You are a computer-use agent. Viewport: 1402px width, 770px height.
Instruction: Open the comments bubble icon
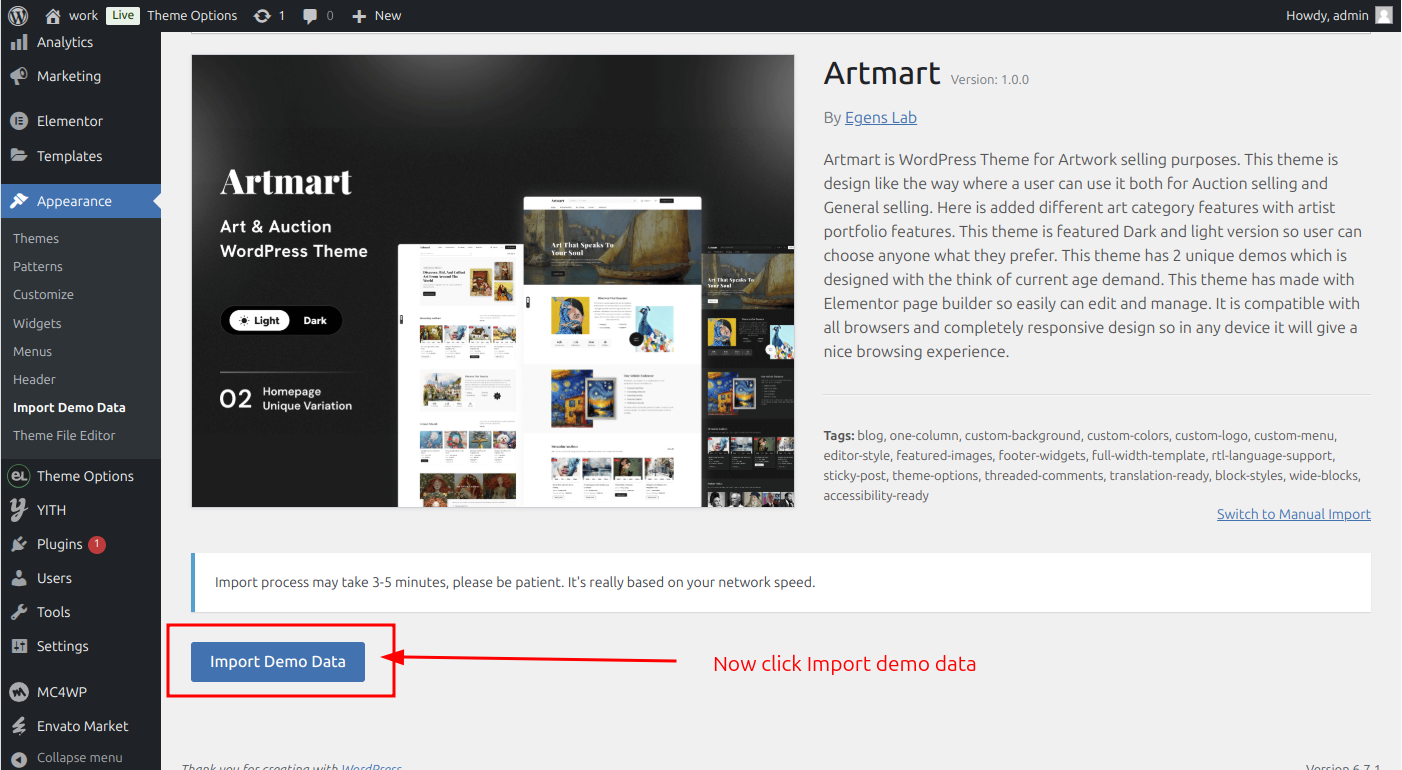click(x=311, y=16)
